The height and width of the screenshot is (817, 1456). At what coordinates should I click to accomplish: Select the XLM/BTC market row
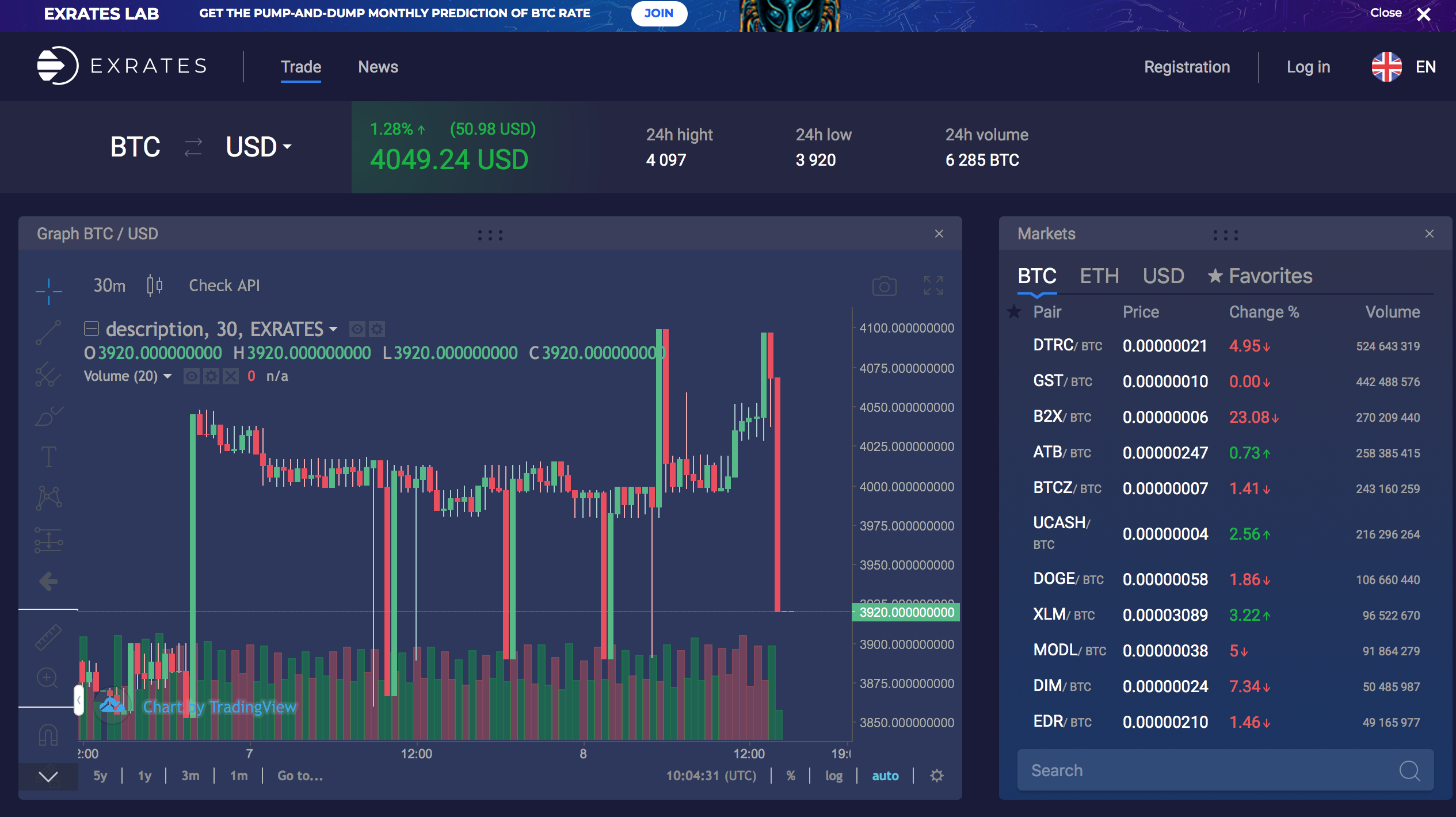coord(1225,615)
